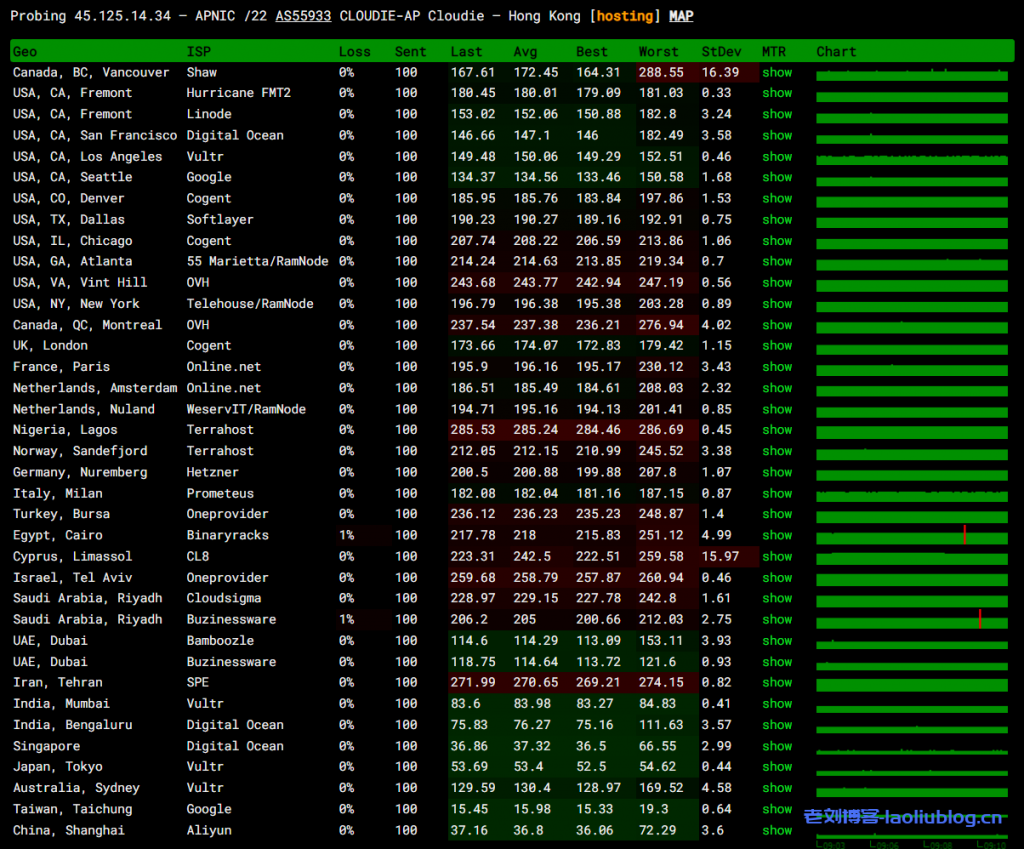
Task: Click the Geo column header
Action: pos(25,52)
